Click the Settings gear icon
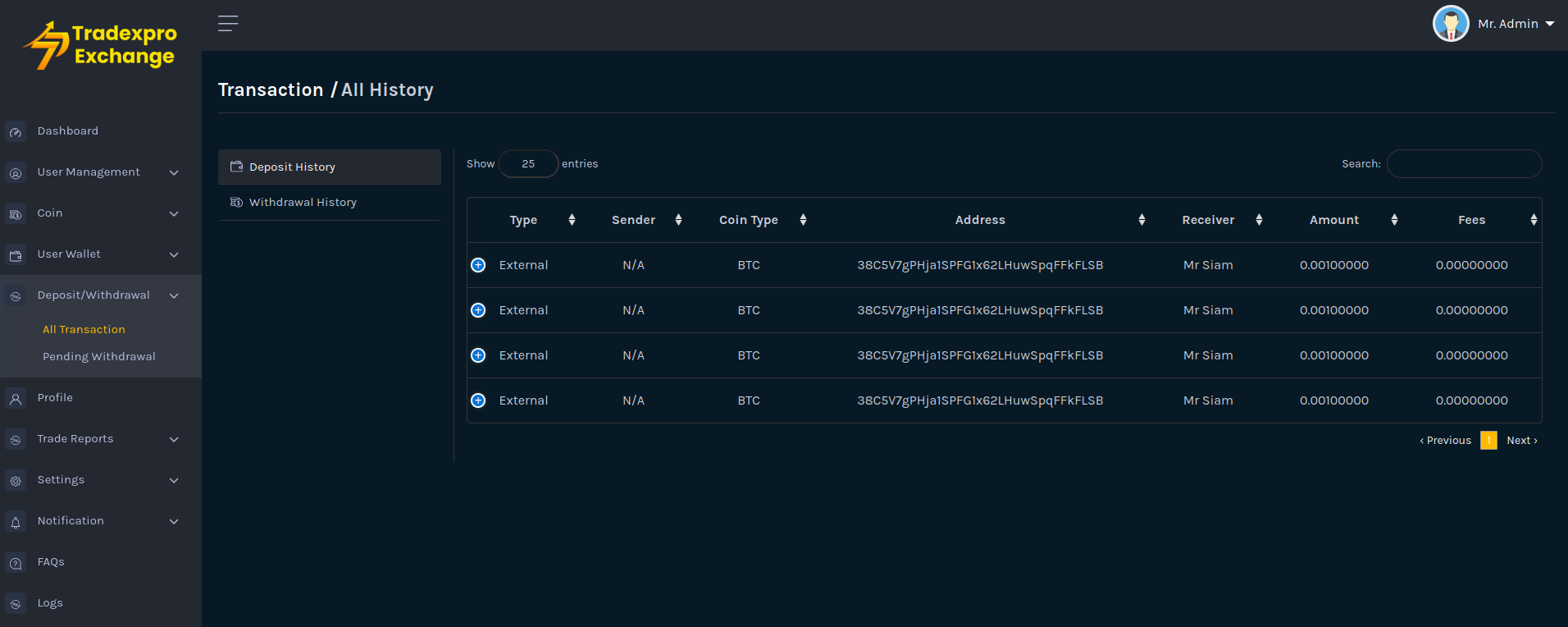Image resolution: width=1568 pixels, height=627 pixels. [x=16, y=481]
